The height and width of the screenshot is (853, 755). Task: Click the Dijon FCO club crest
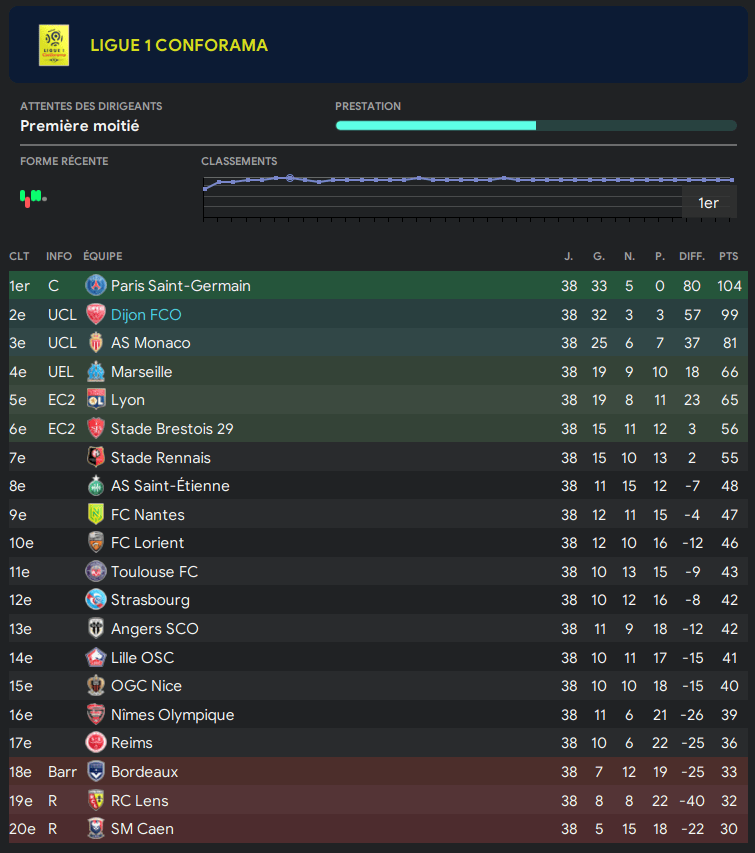tap(96, 314)
